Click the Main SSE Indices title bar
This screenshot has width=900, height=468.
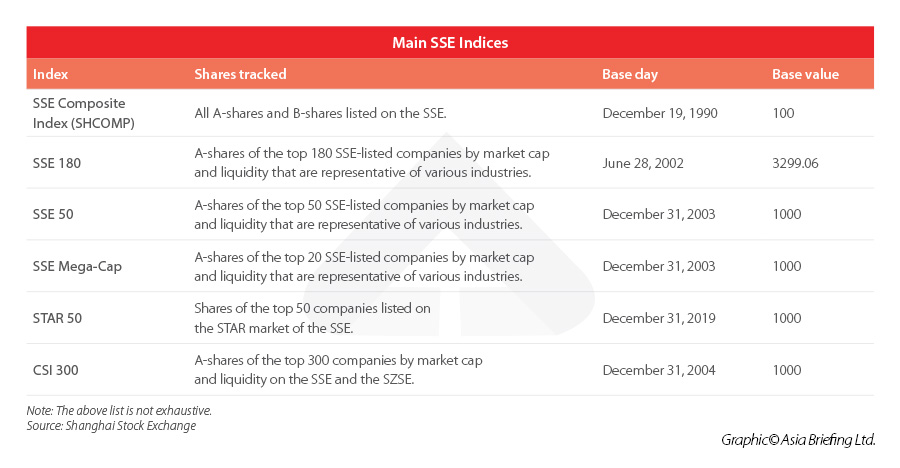point(449,43)
